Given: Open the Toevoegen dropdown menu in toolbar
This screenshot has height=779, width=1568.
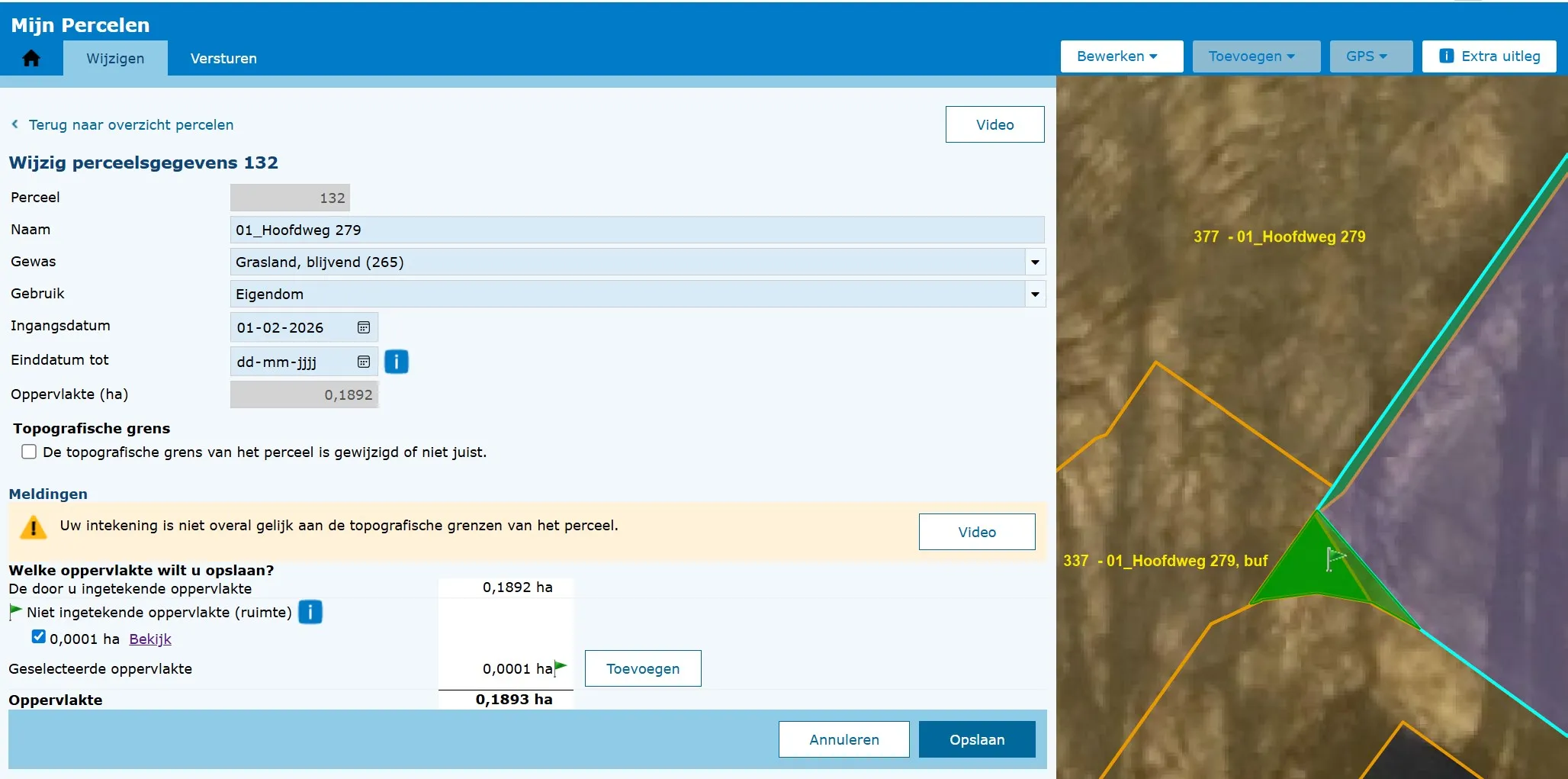Looking at the screenshot, I should 1256,56.
